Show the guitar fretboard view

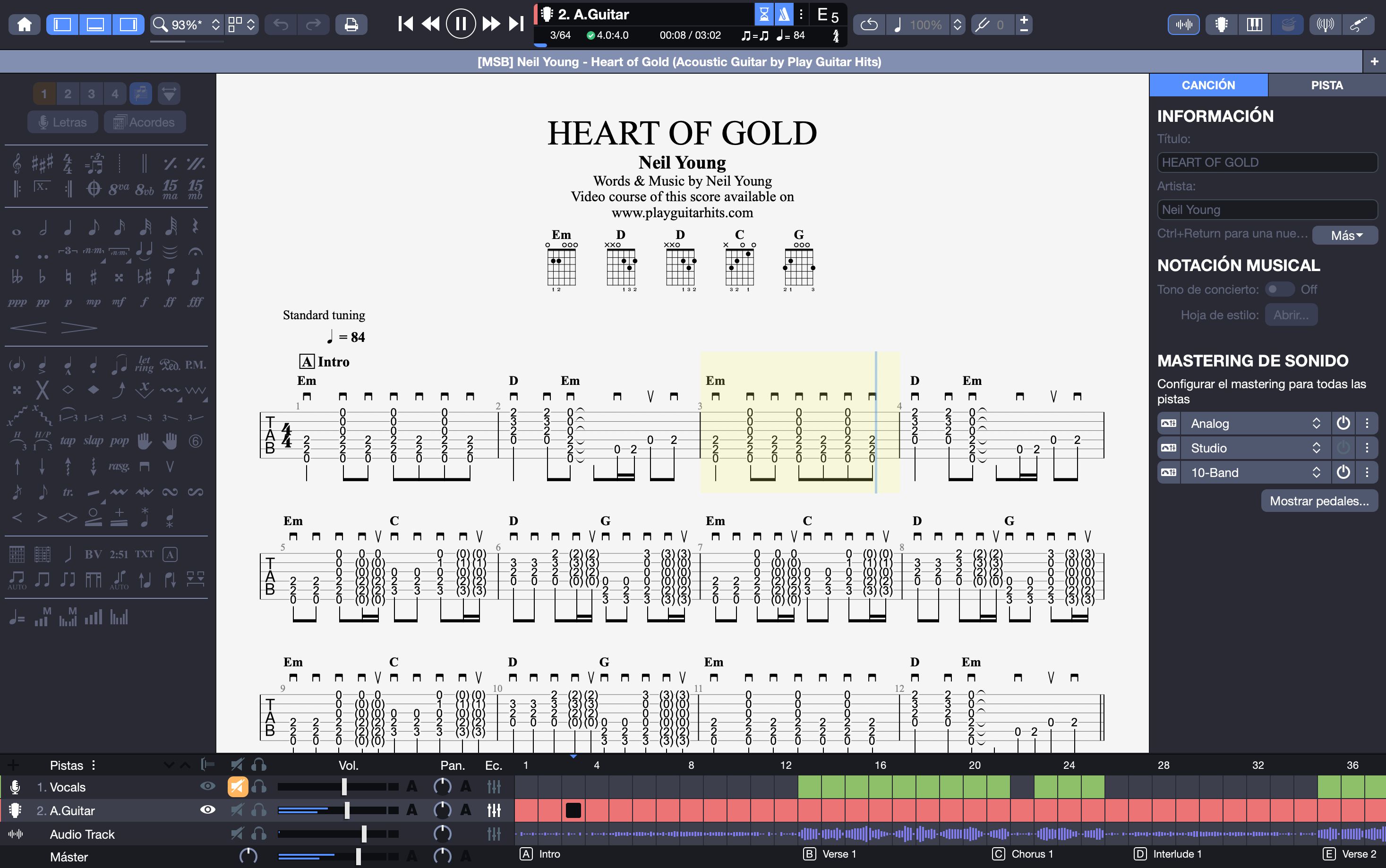[x=1221, y=25]
